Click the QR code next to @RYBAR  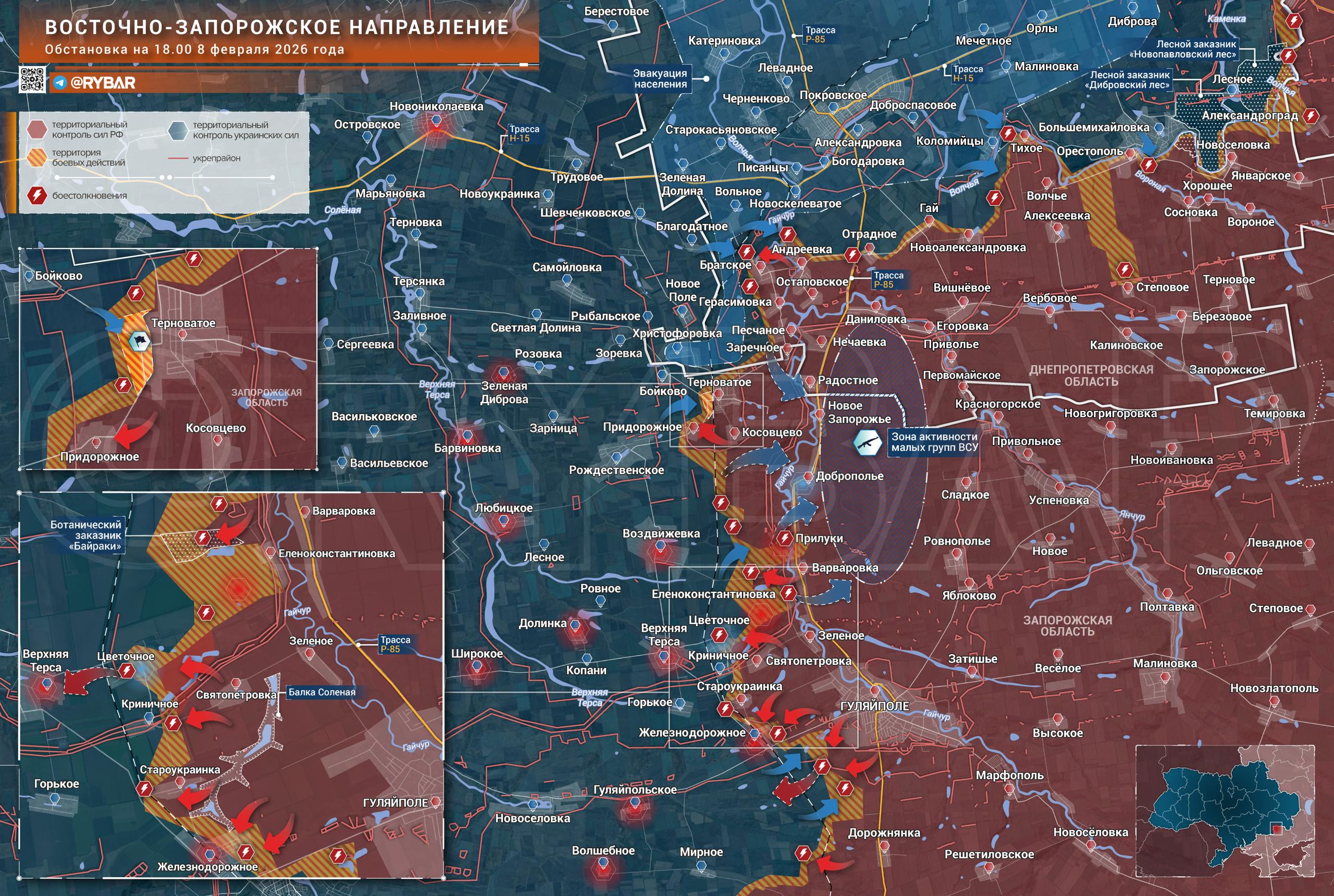click(x=33, y=79)
